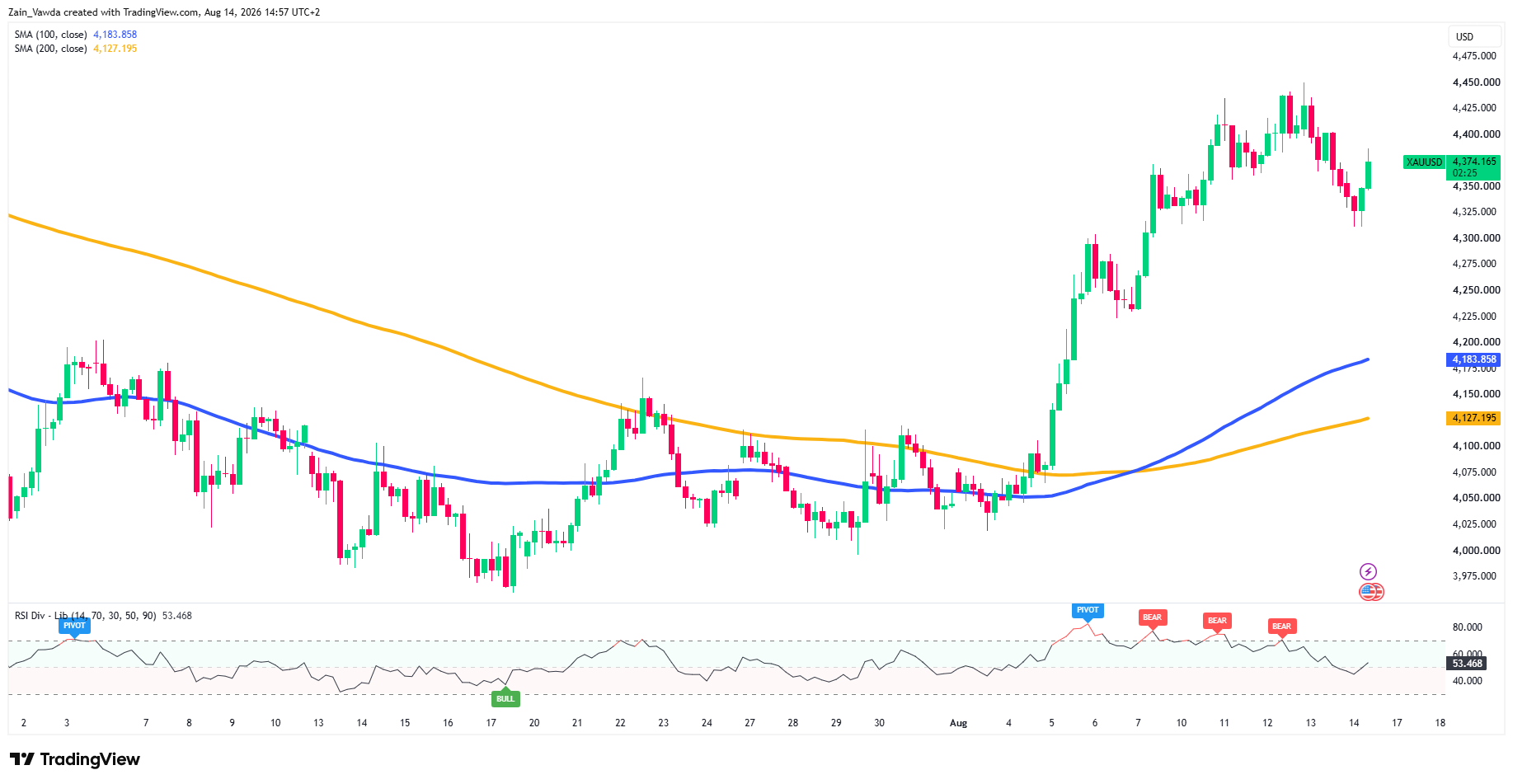The width and height of the screenshot is (1513, 784).
Task: Click the blue SMA legend value 4,183.858
Action: click(x=115, y=35)
